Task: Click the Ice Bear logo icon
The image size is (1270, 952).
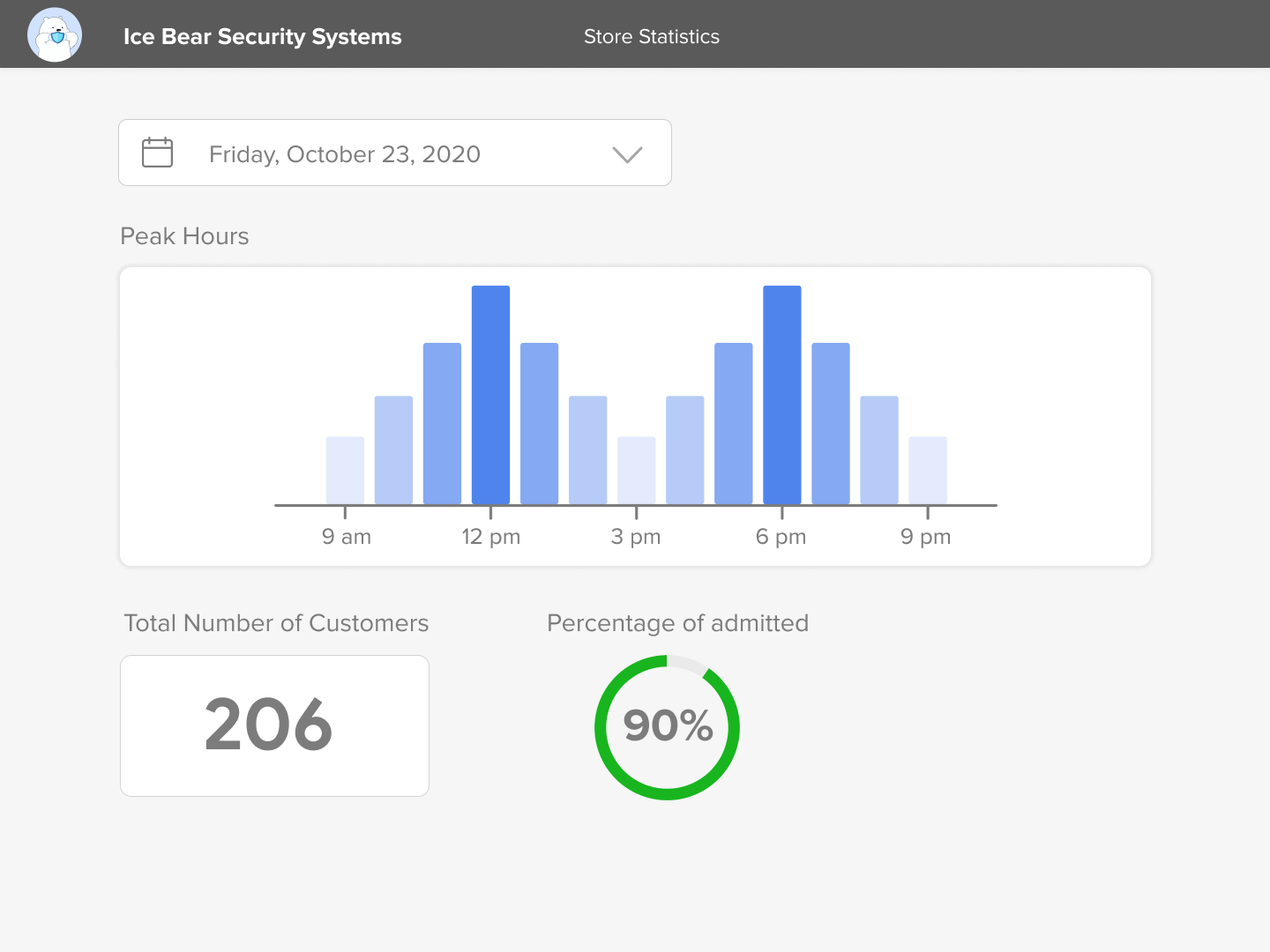Action: 55,35
